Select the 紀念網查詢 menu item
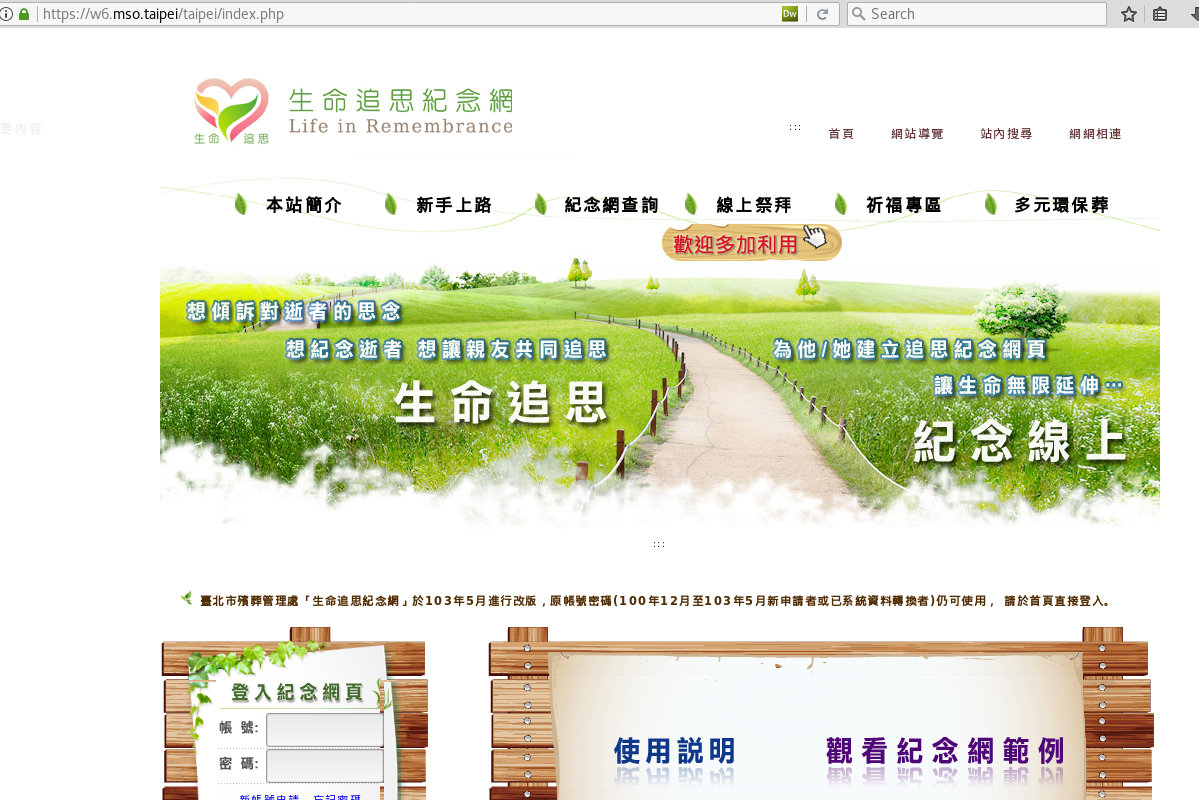1199x800 pixels. [611, 205]
